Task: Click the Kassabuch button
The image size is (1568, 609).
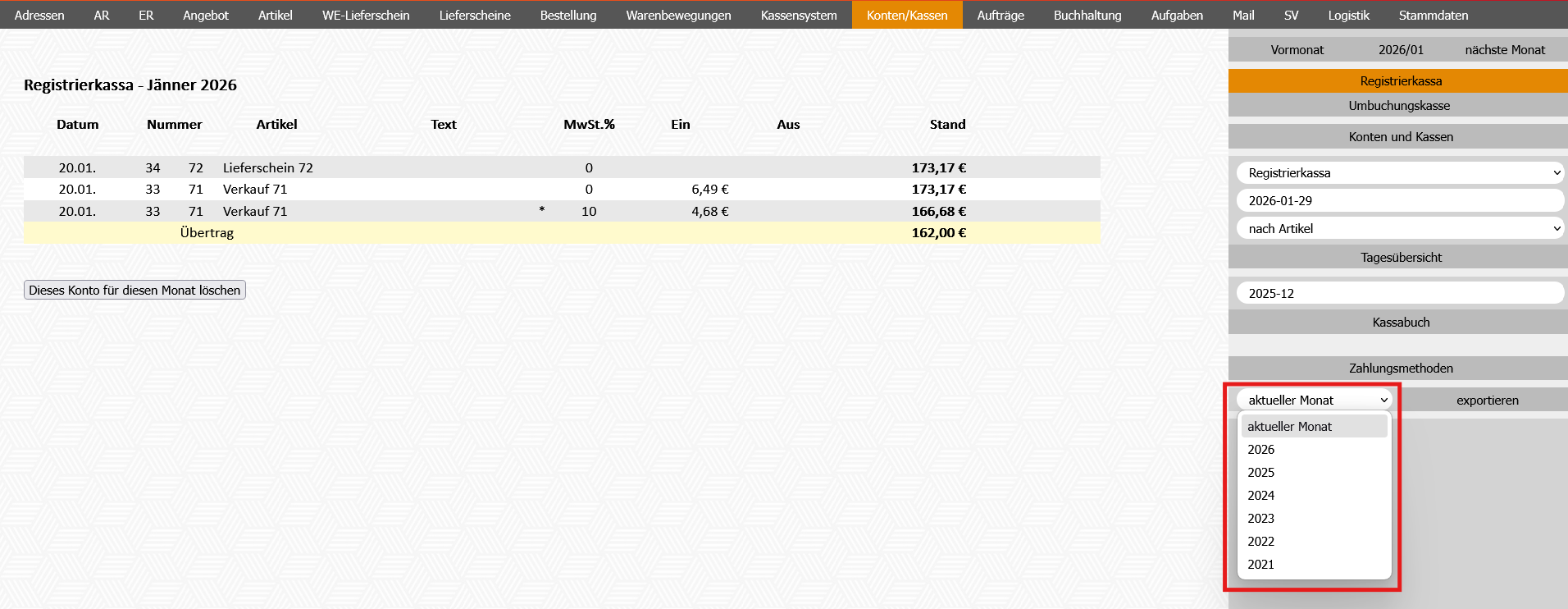Action: (x=1400, y=323)
